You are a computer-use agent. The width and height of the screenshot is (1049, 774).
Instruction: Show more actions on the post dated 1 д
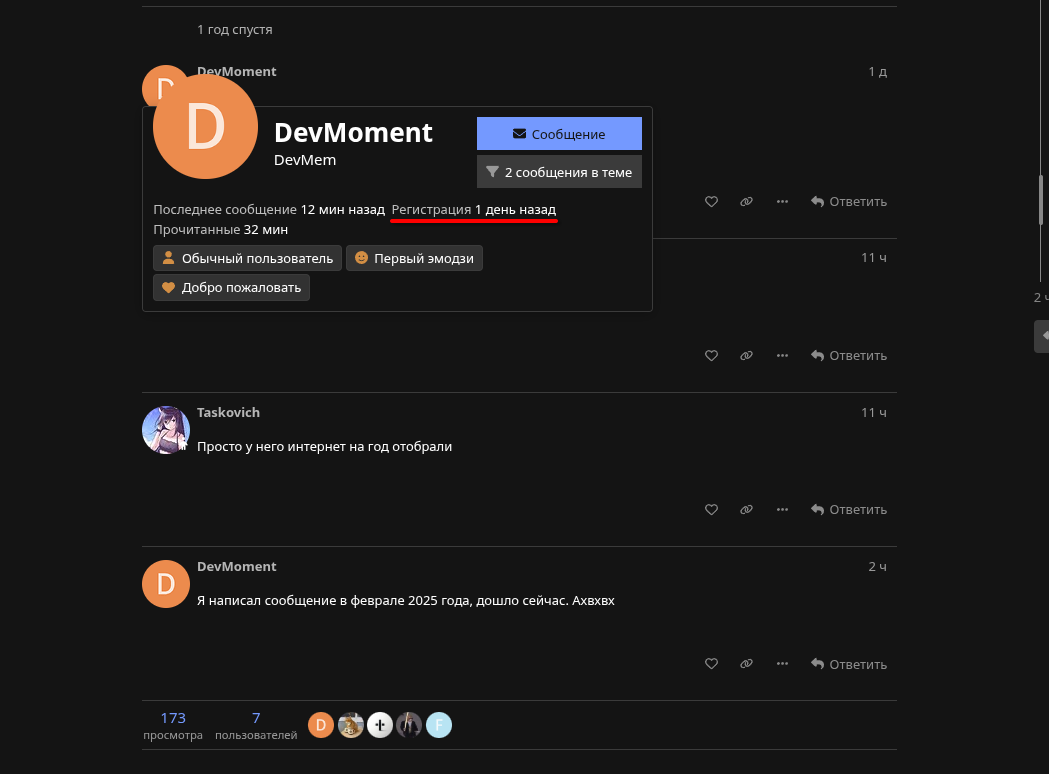coord(782,201)
